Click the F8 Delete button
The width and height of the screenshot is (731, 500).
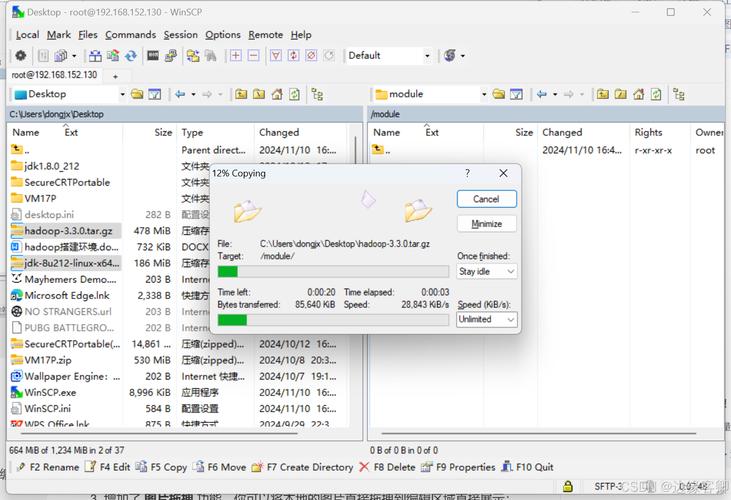point(387,467)
